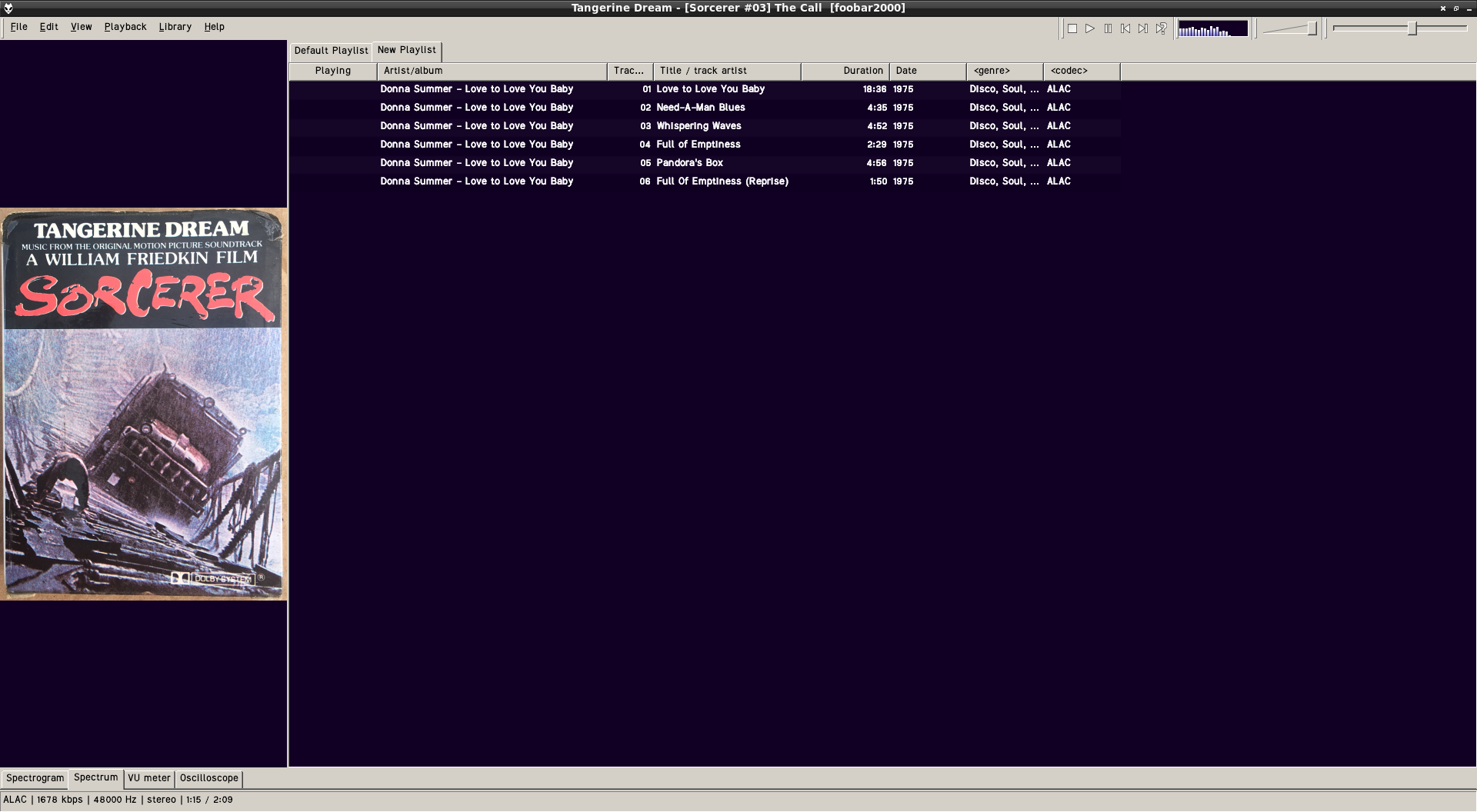Select track 04 Full of Emptiness

698,145
